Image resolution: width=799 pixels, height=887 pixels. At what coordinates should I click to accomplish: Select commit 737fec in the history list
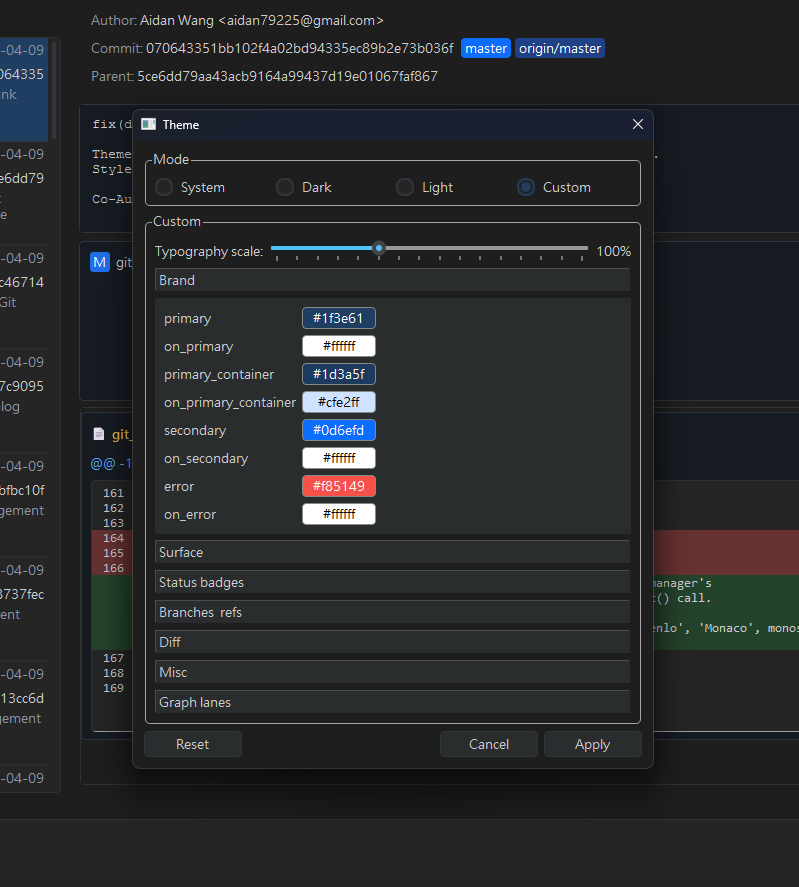[24, 594]
